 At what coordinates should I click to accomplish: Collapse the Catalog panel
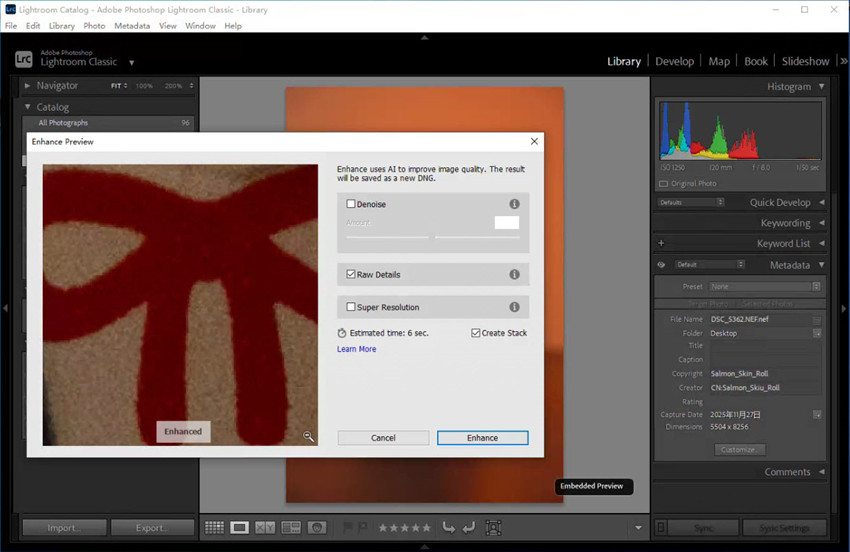[27, 107]
